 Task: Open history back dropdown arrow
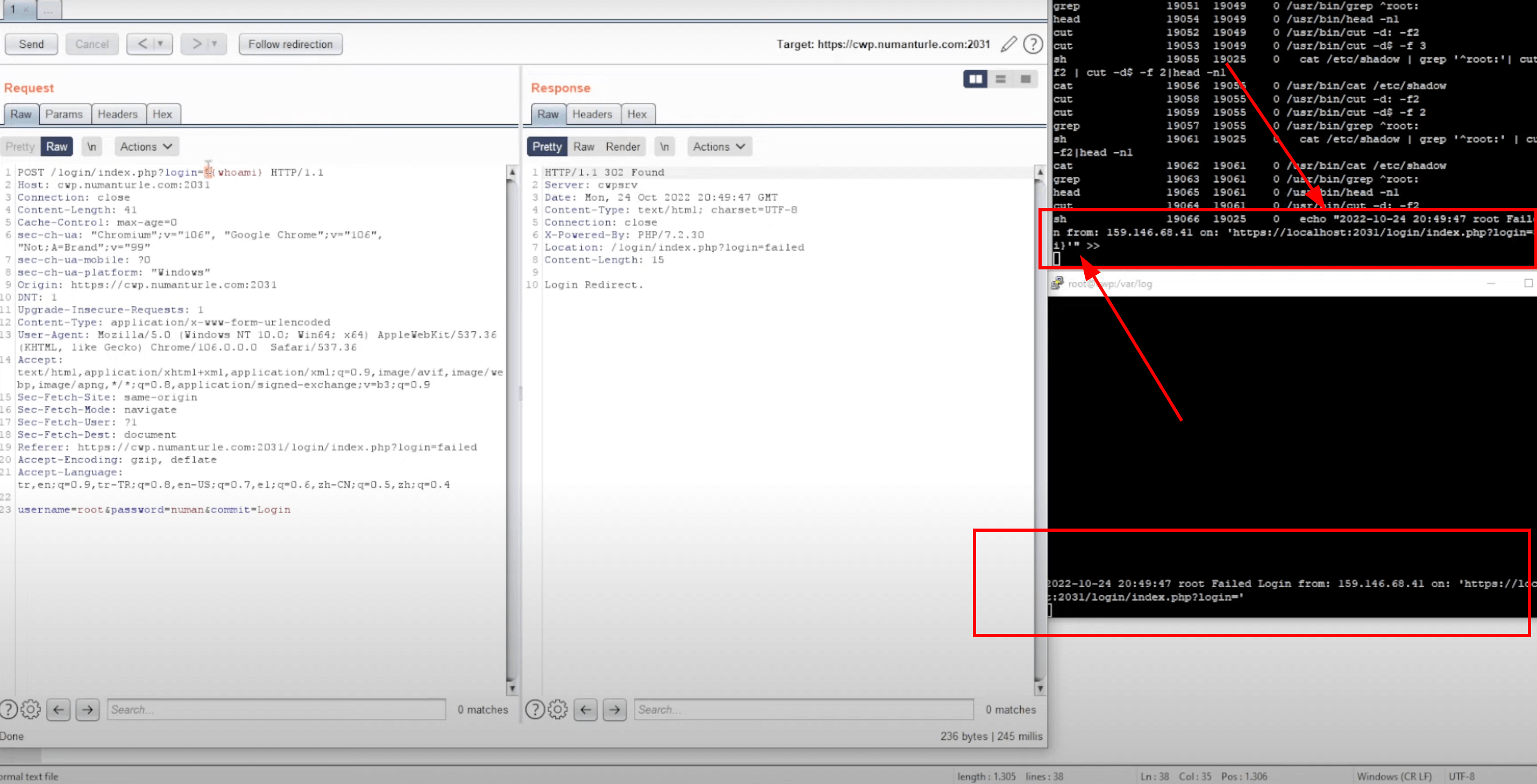click(160, 44)
